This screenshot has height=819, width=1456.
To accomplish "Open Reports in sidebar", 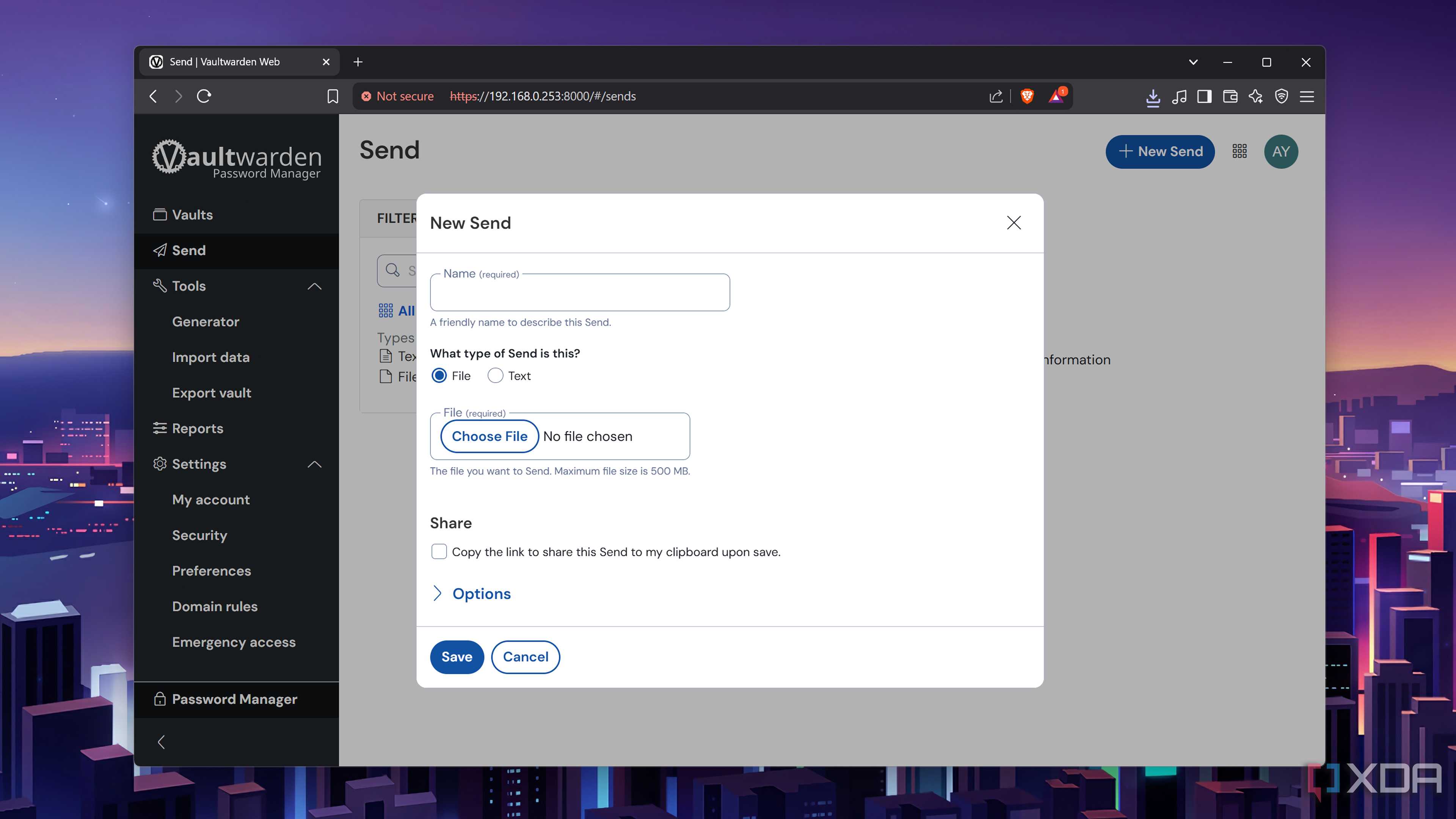I will point(236,428).
